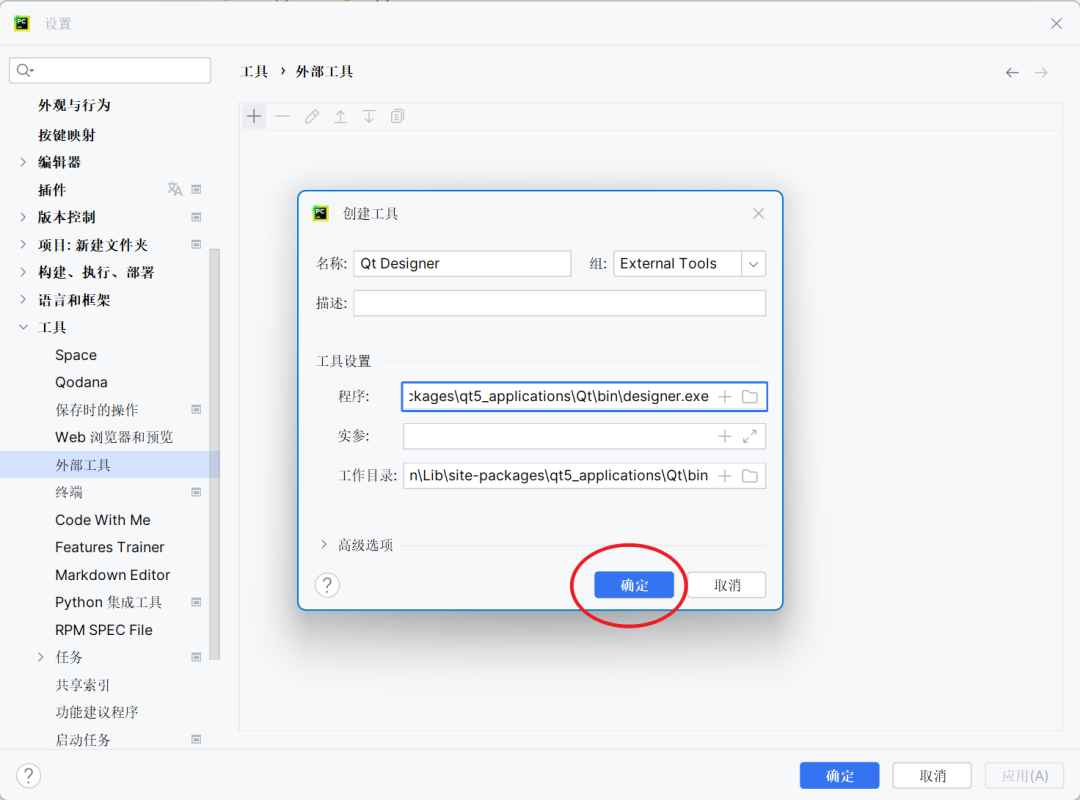Confirm with 确定 in 创建工具 dialog

pyautogui.click(x=634, y=585)
